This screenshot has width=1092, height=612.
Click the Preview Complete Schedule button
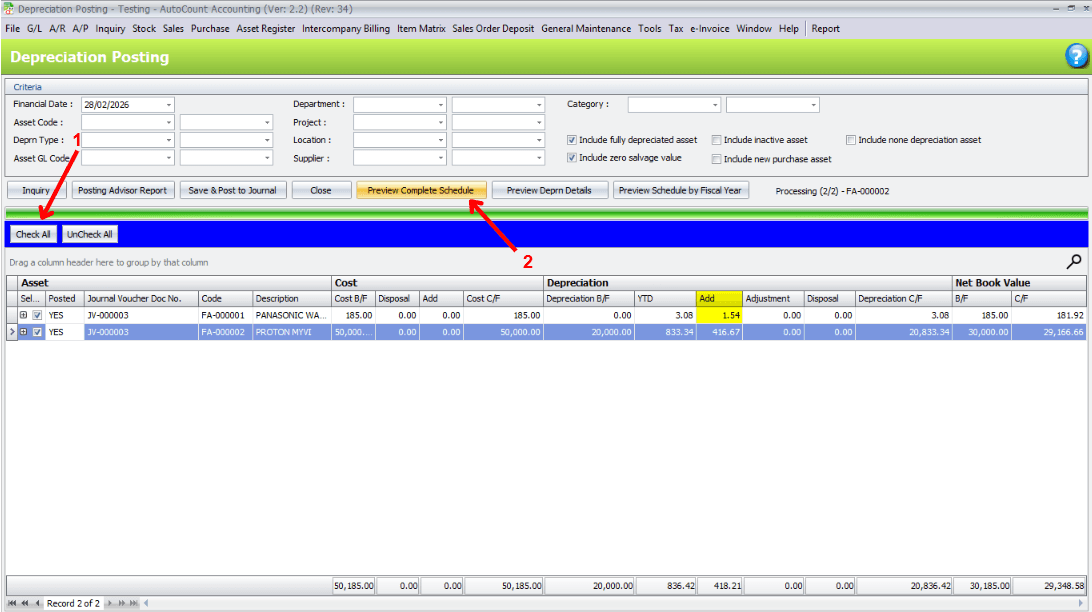421,189
